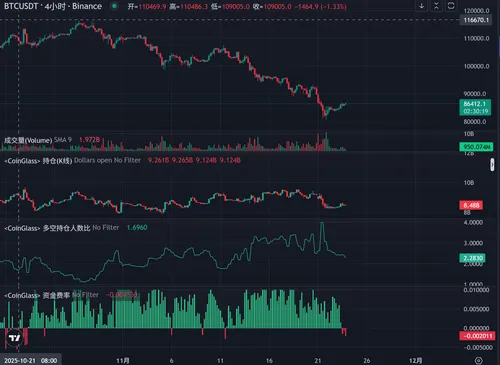
Task: Click the open interest label 8.48B
Action: pos(471,205)
